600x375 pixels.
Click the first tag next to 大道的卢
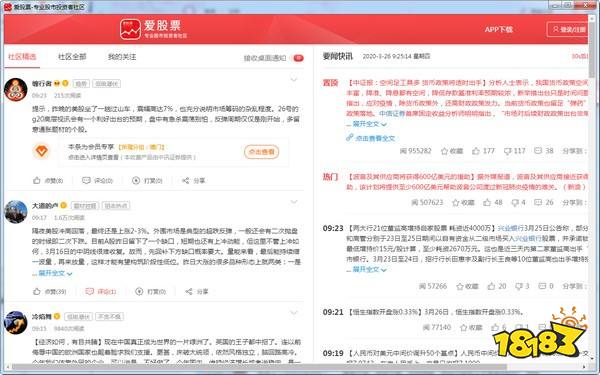(x=85, y=205)
